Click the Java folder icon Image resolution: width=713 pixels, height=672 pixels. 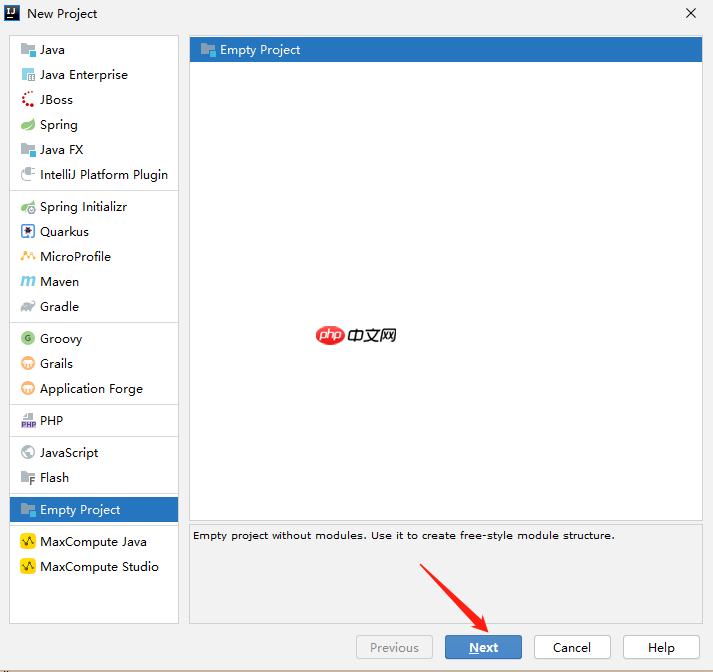coord(28,50)
